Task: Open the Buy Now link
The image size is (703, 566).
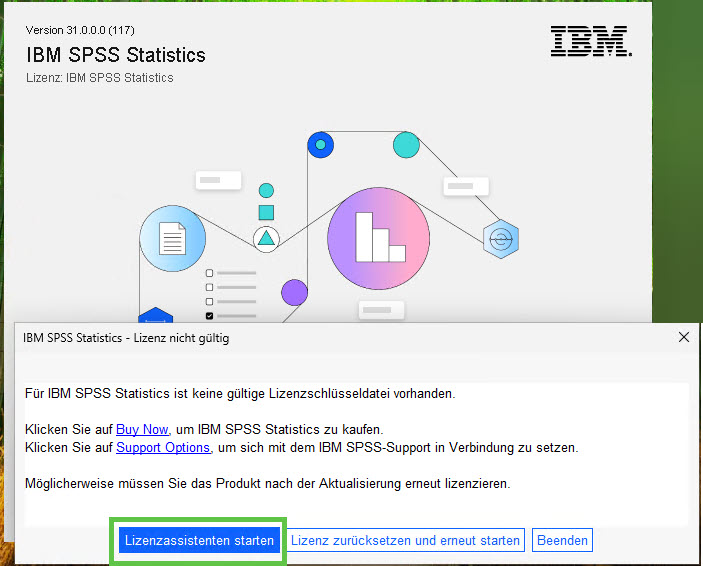Action: click(x=142, y=429)
